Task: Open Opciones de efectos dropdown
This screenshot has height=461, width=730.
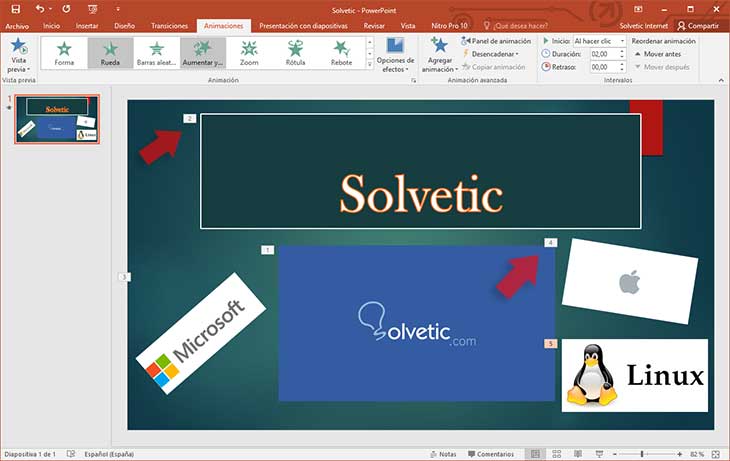Action: 395,55
